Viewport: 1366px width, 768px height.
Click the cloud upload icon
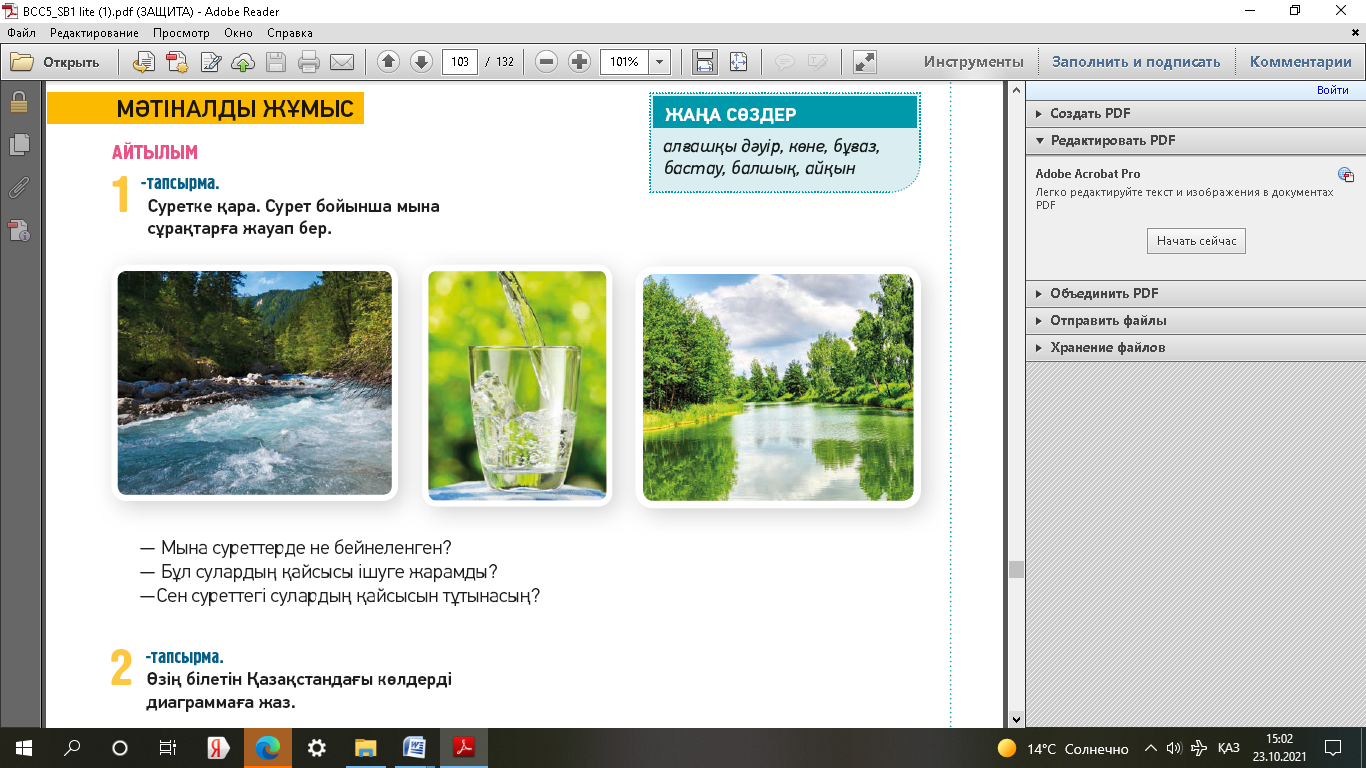(243, 62)
